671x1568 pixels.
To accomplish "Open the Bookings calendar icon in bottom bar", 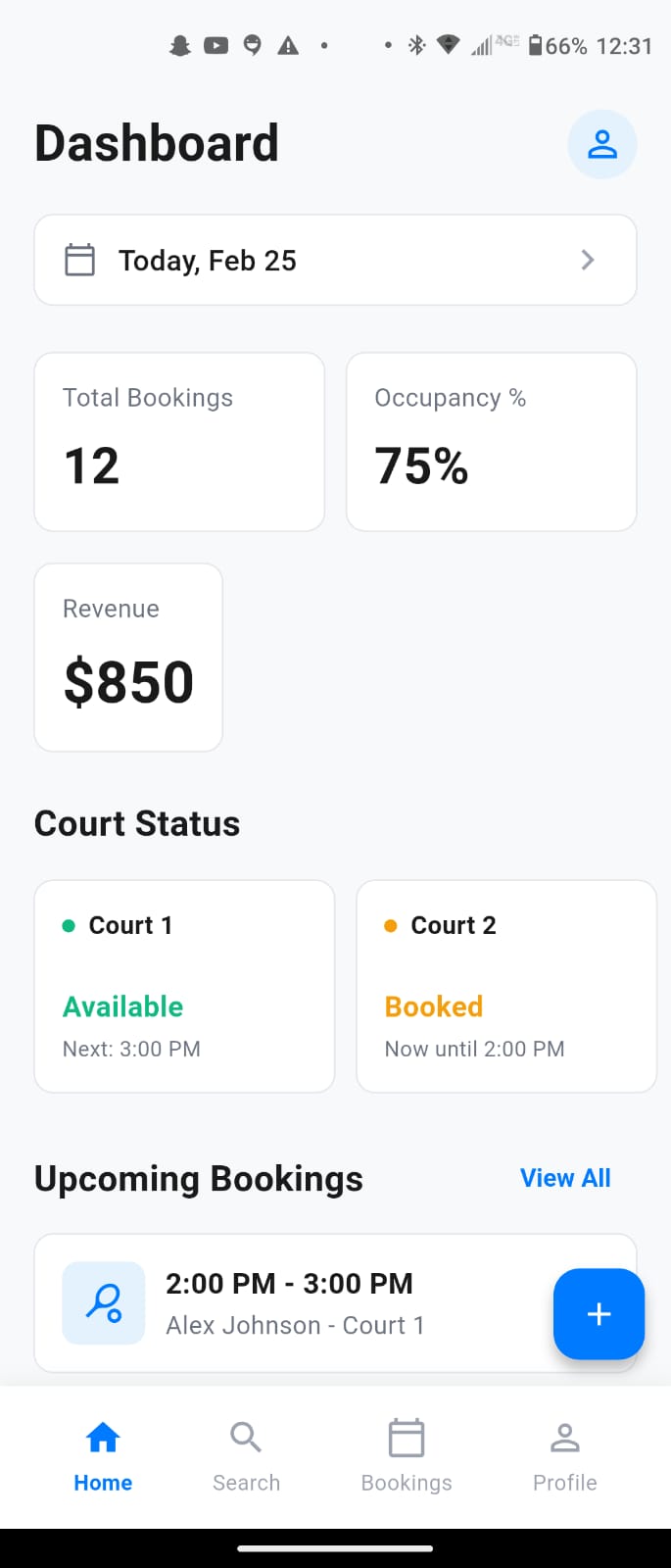I will click(407, 1439).
